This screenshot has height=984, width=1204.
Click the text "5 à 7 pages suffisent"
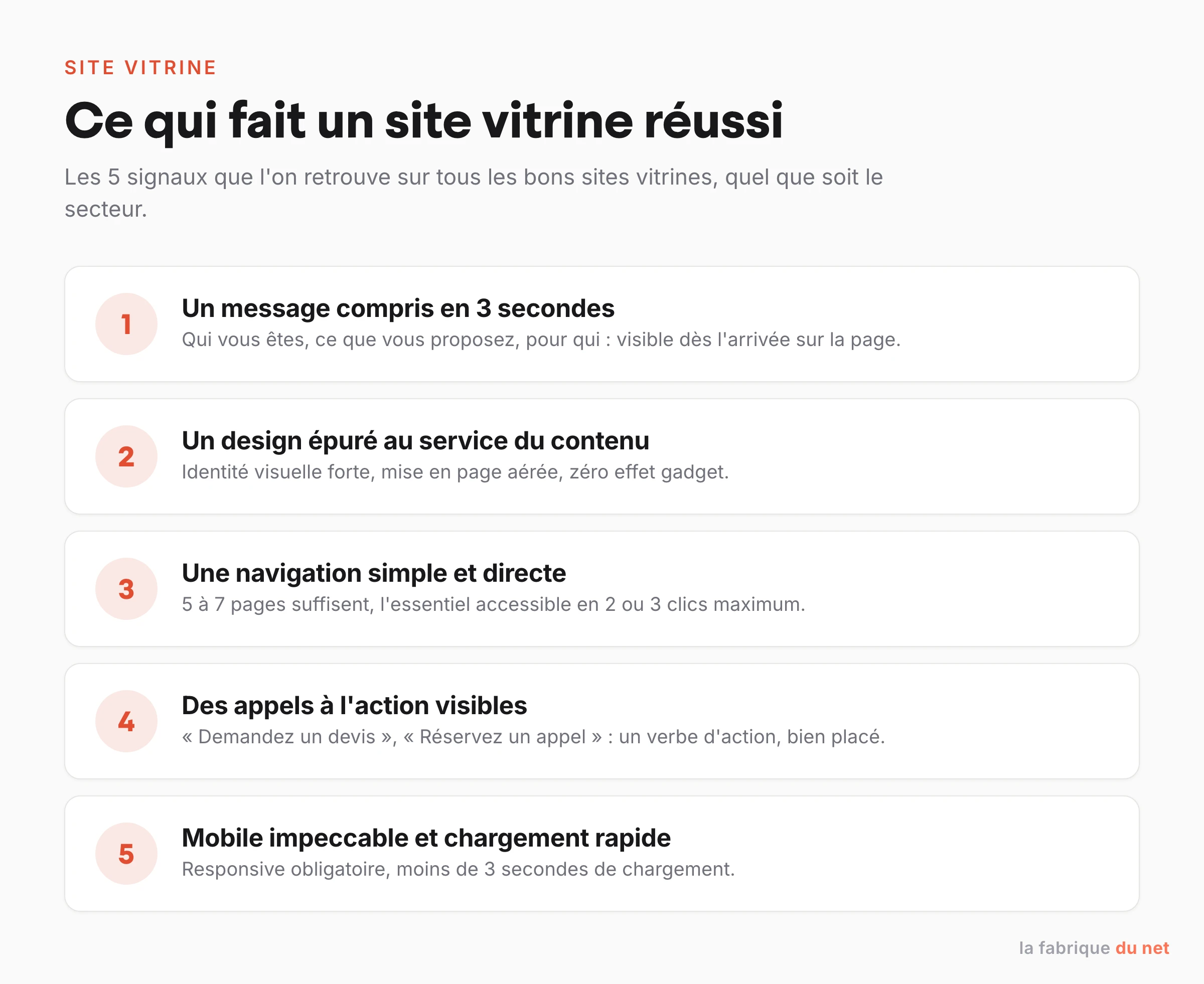point(278,604)
